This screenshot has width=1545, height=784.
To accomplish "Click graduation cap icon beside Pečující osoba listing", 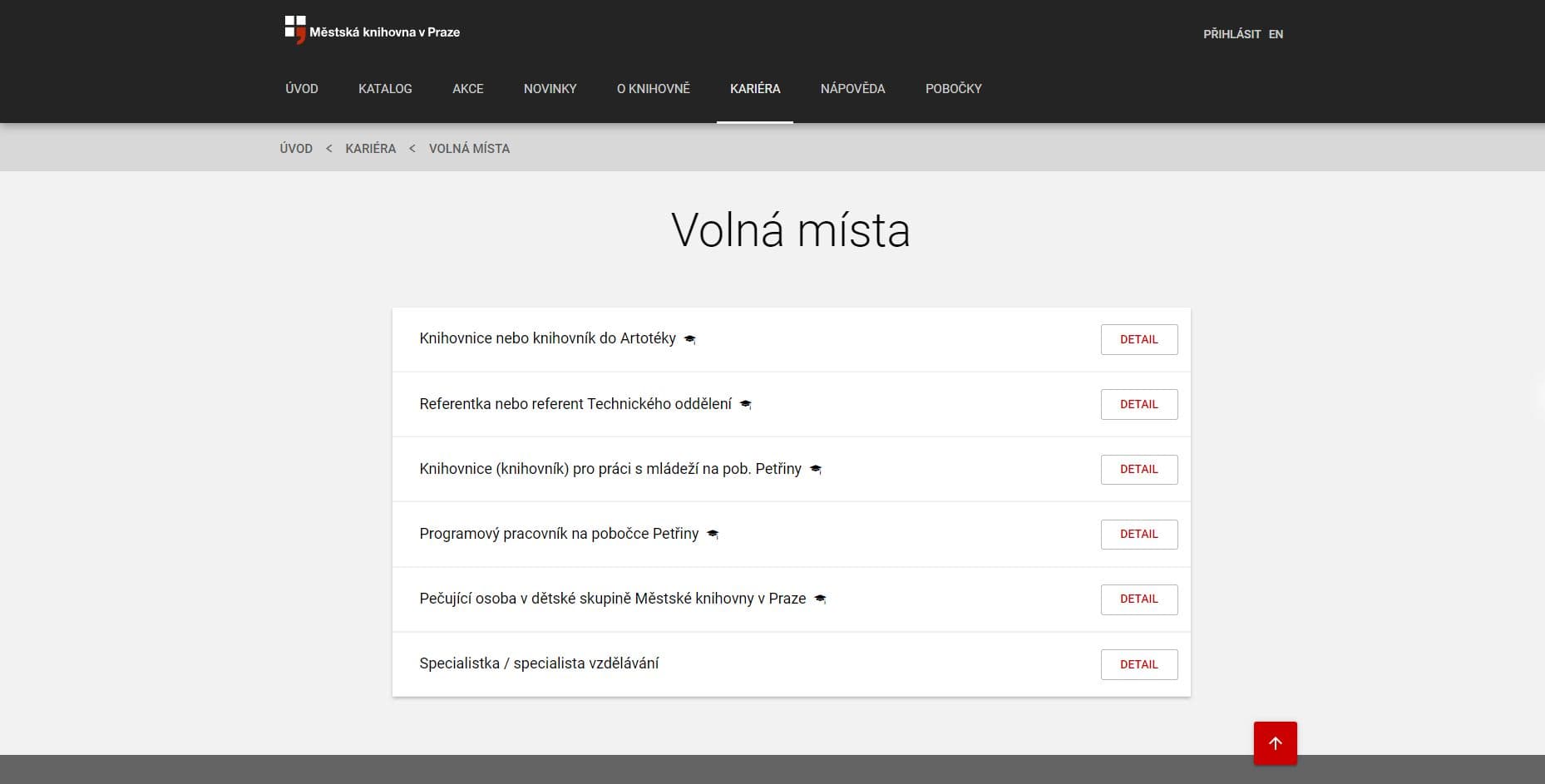I will (820, 599).
